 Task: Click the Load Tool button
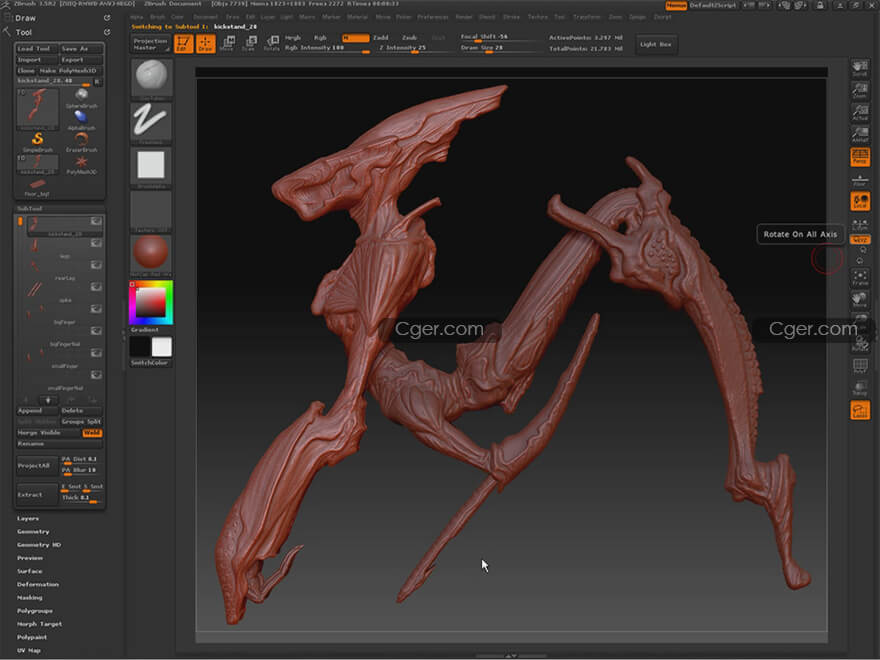pos(36,49)
